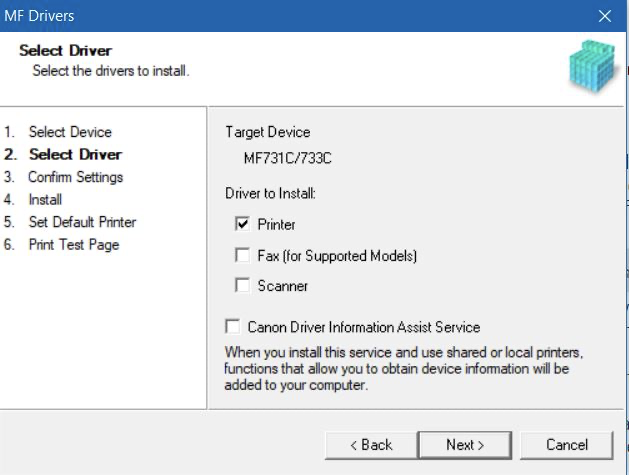Close the MF Drivers window
The width and height of the screenshot is (629, 475).
coord(605,16)
